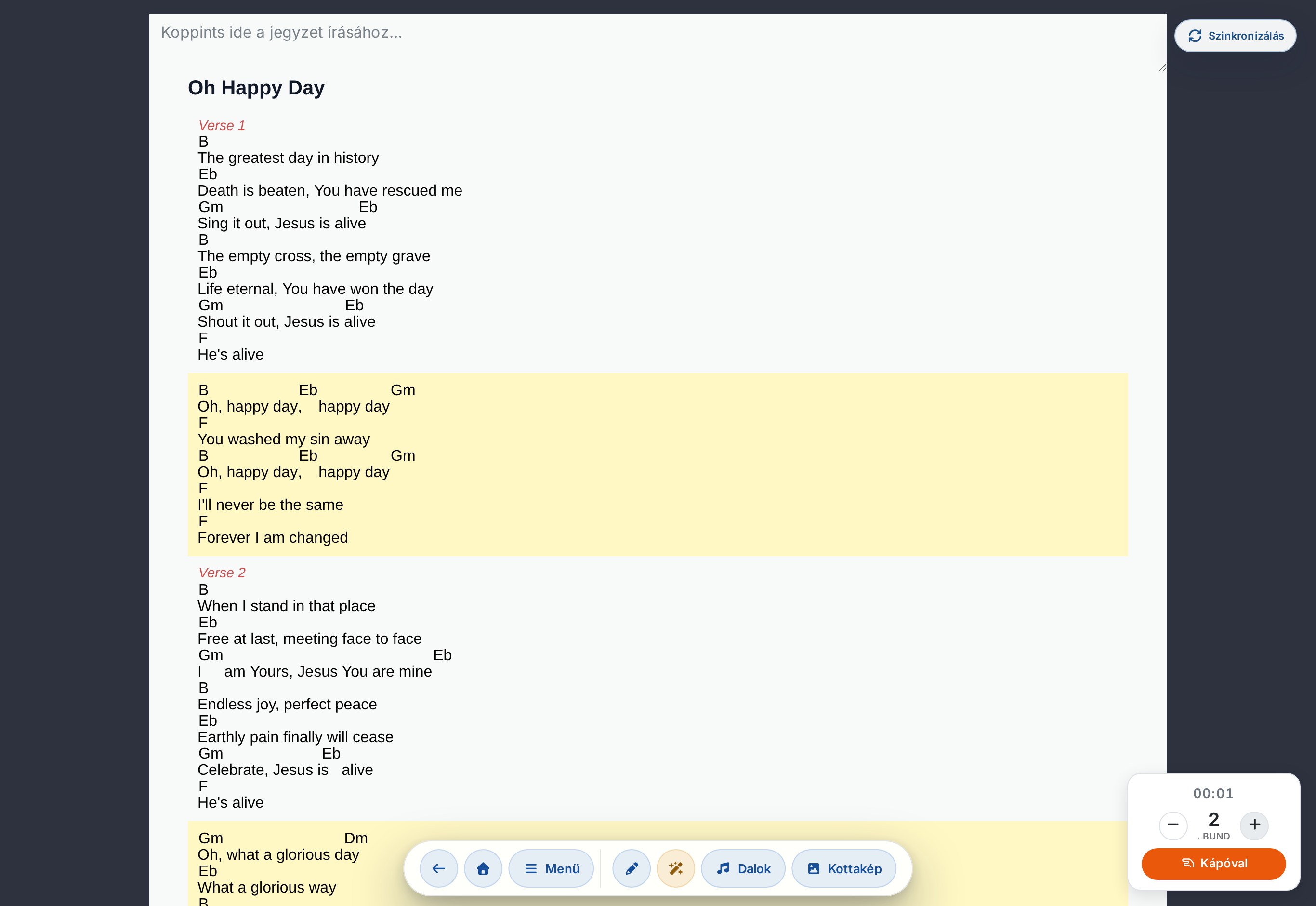
Task: Click the magic wand icon
Action: pos(676,868)
